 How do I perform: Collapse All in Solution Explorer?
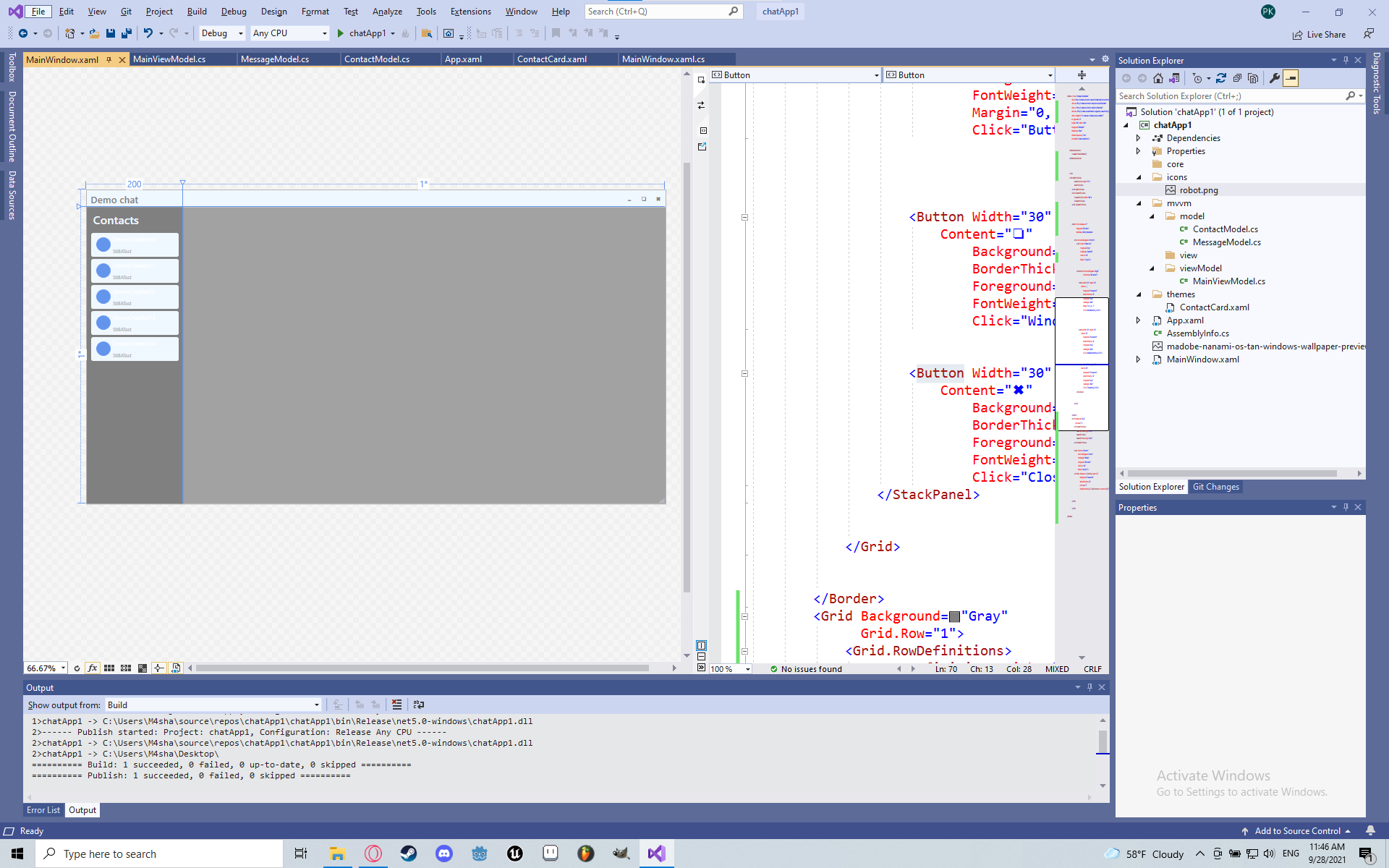[x=1237, y=78]
